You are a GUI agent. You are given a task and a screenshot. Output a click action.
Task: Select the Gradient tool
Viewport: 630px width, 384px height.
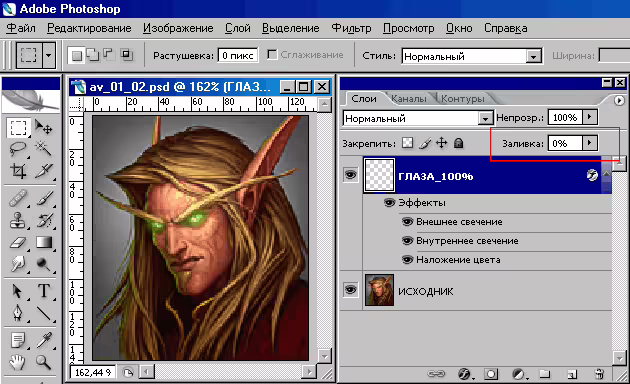click(x=43, y=242)
